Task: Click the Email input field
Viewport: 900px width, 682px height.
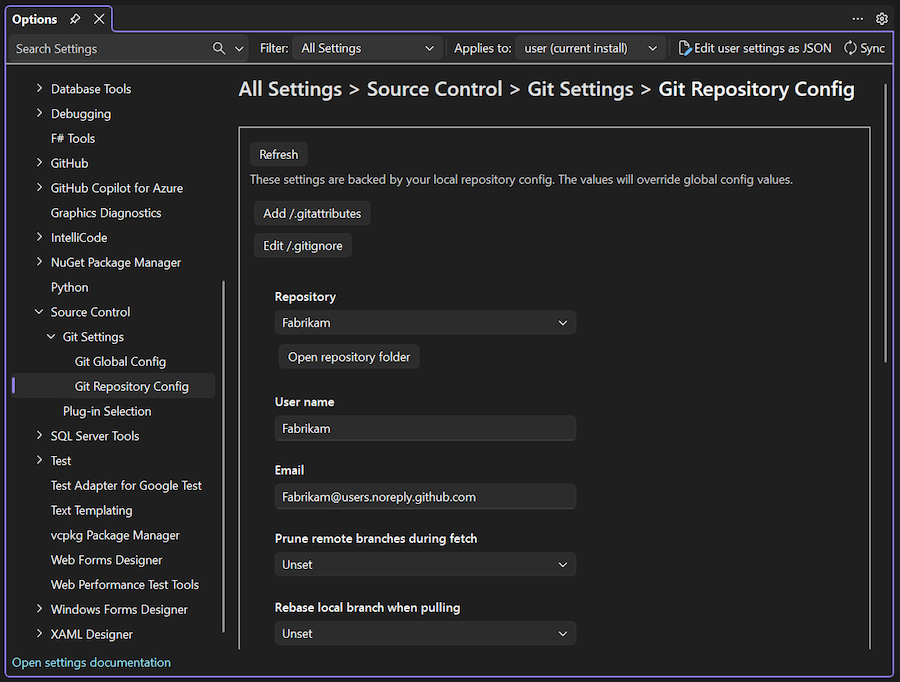Action: click(x=425, y=496)
